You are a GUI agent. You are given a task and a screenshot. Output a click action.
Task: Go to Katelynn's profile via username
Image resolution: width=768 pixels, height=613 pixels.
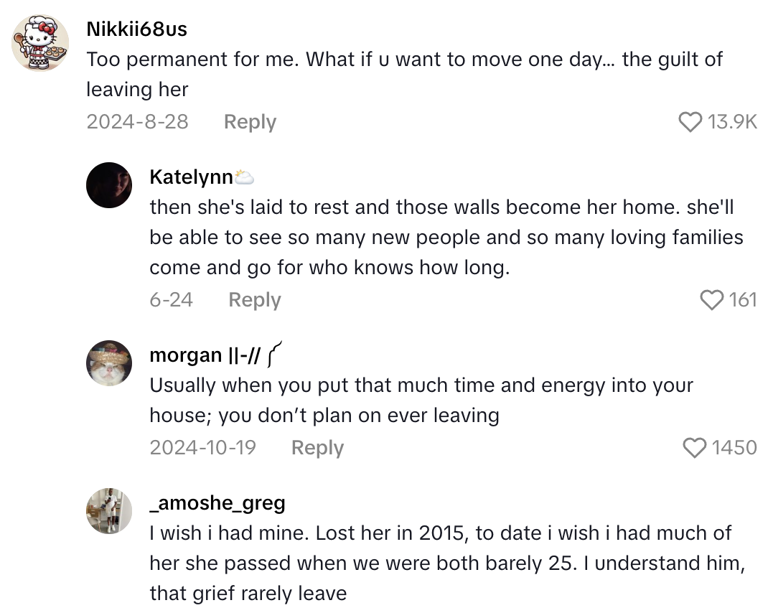click(x=190, y=177)
